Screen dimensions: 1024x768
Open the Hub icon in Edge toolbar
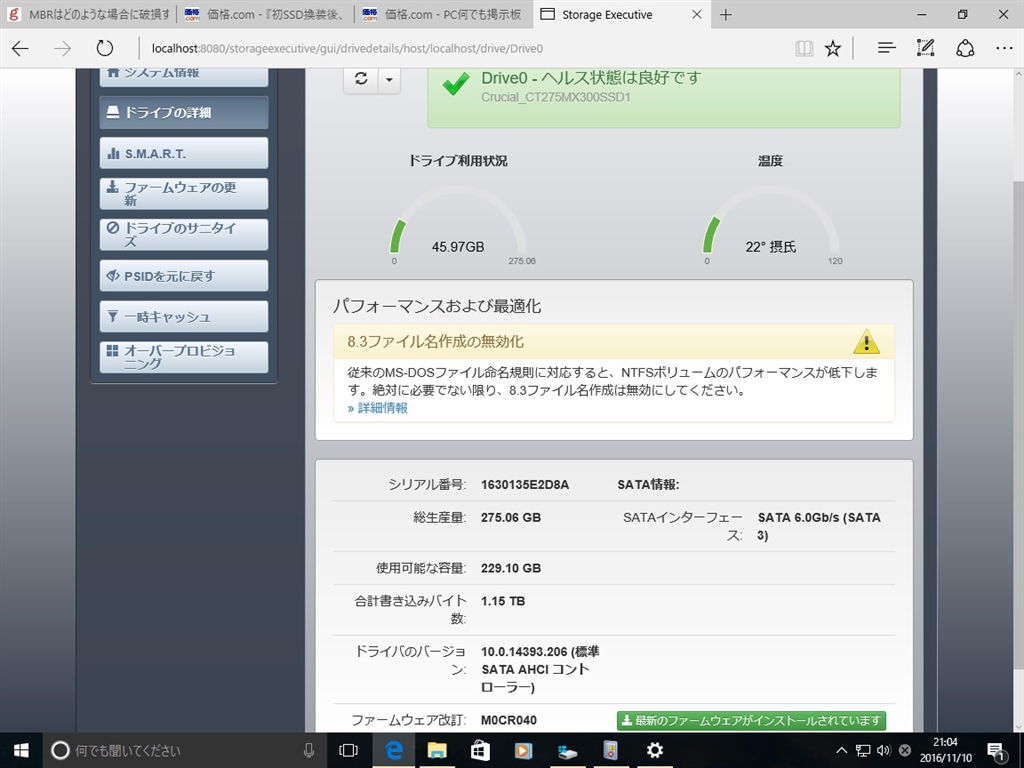click(x=886, y=48)
